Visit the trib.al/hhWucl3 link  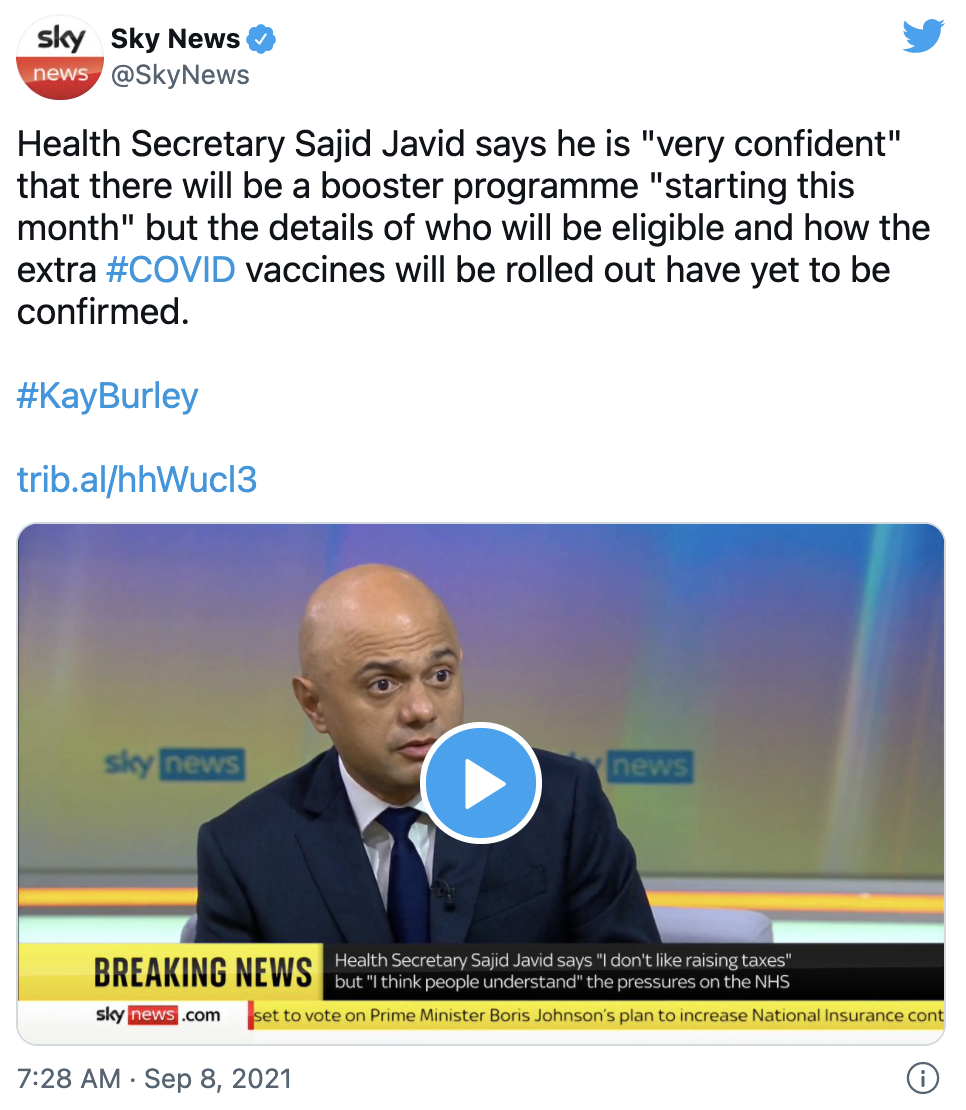click(x=137, y=480)
